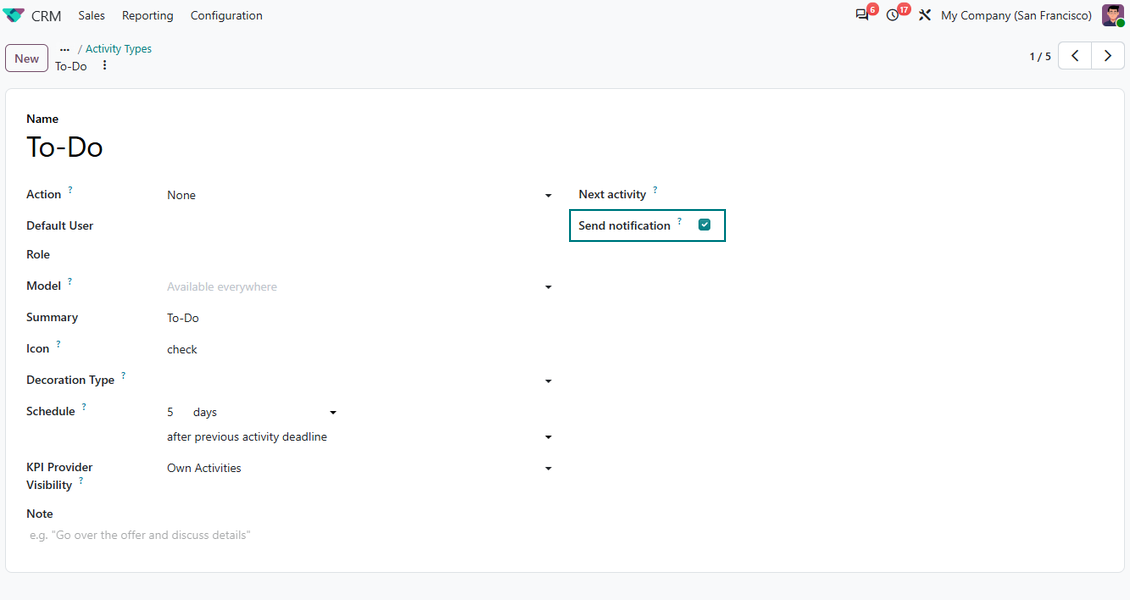Click the CRM app logo icon
Screen dimensions: 1130x600
[14, 15]
